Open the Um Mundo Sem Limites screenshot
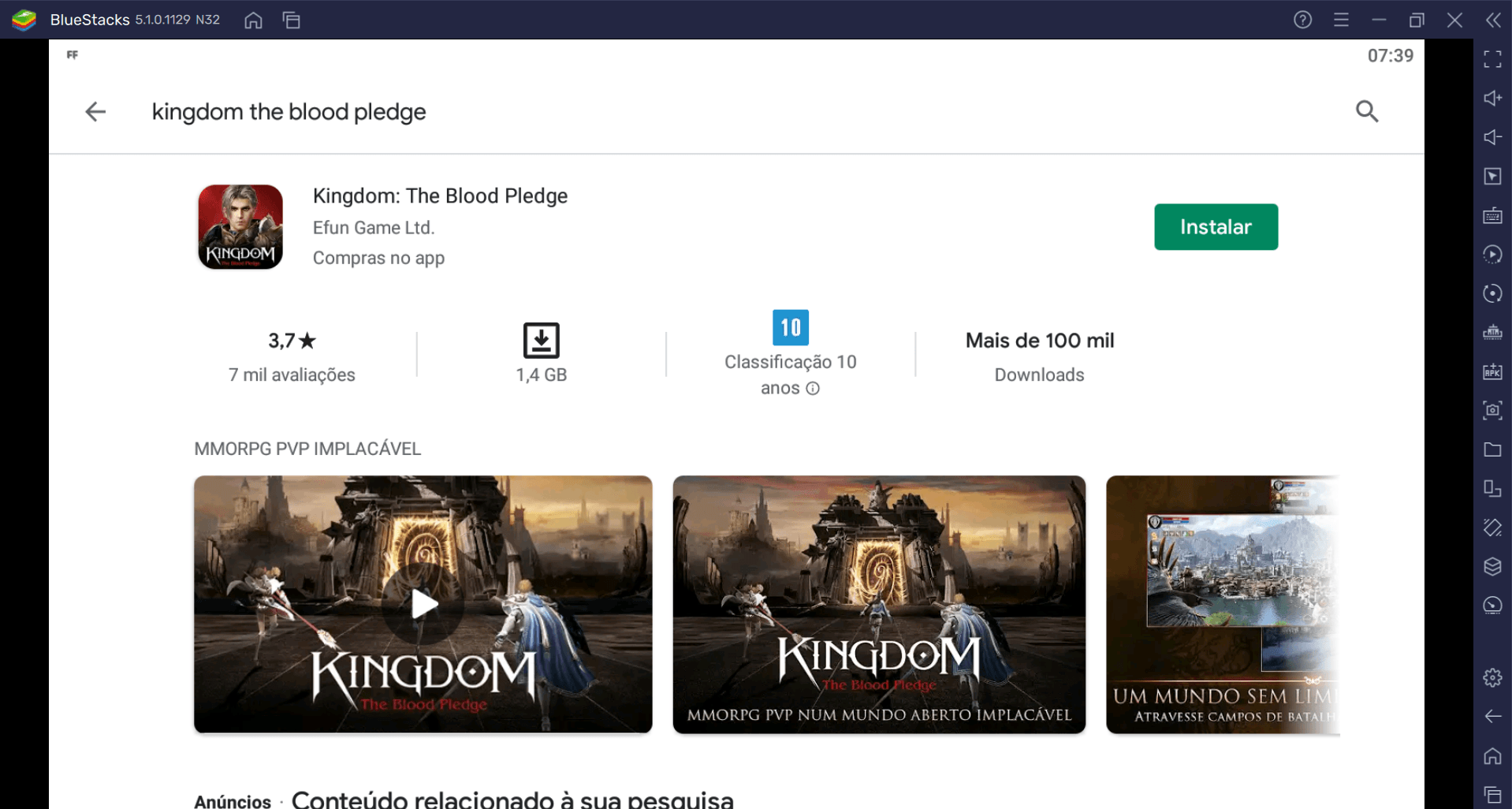Image resolution: width=1512 pixels, height=809 pixels. click(x=1223, y=604)
